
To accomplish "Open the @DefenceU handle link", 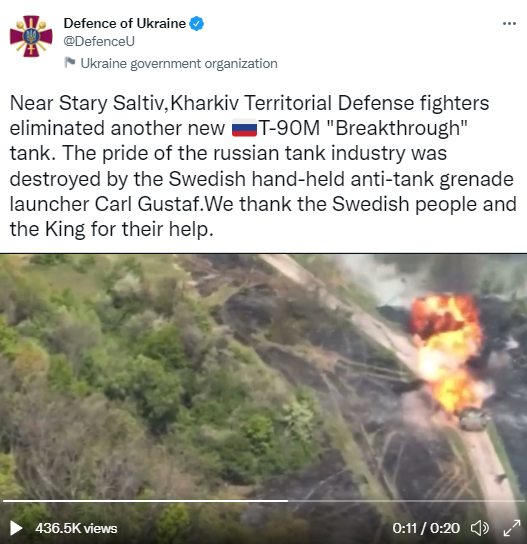I will (x=99, y=41).
